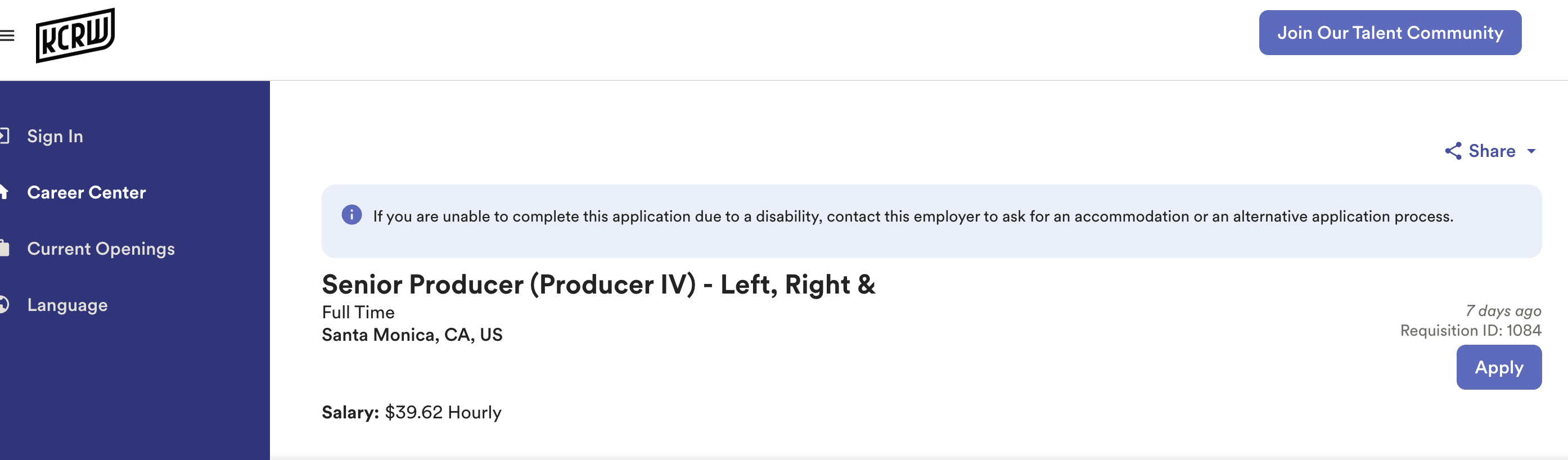This screenshot has height=460, width=1568.
Task: Click the Current Openings briefcase icon
Action: [x=4, y=248]
